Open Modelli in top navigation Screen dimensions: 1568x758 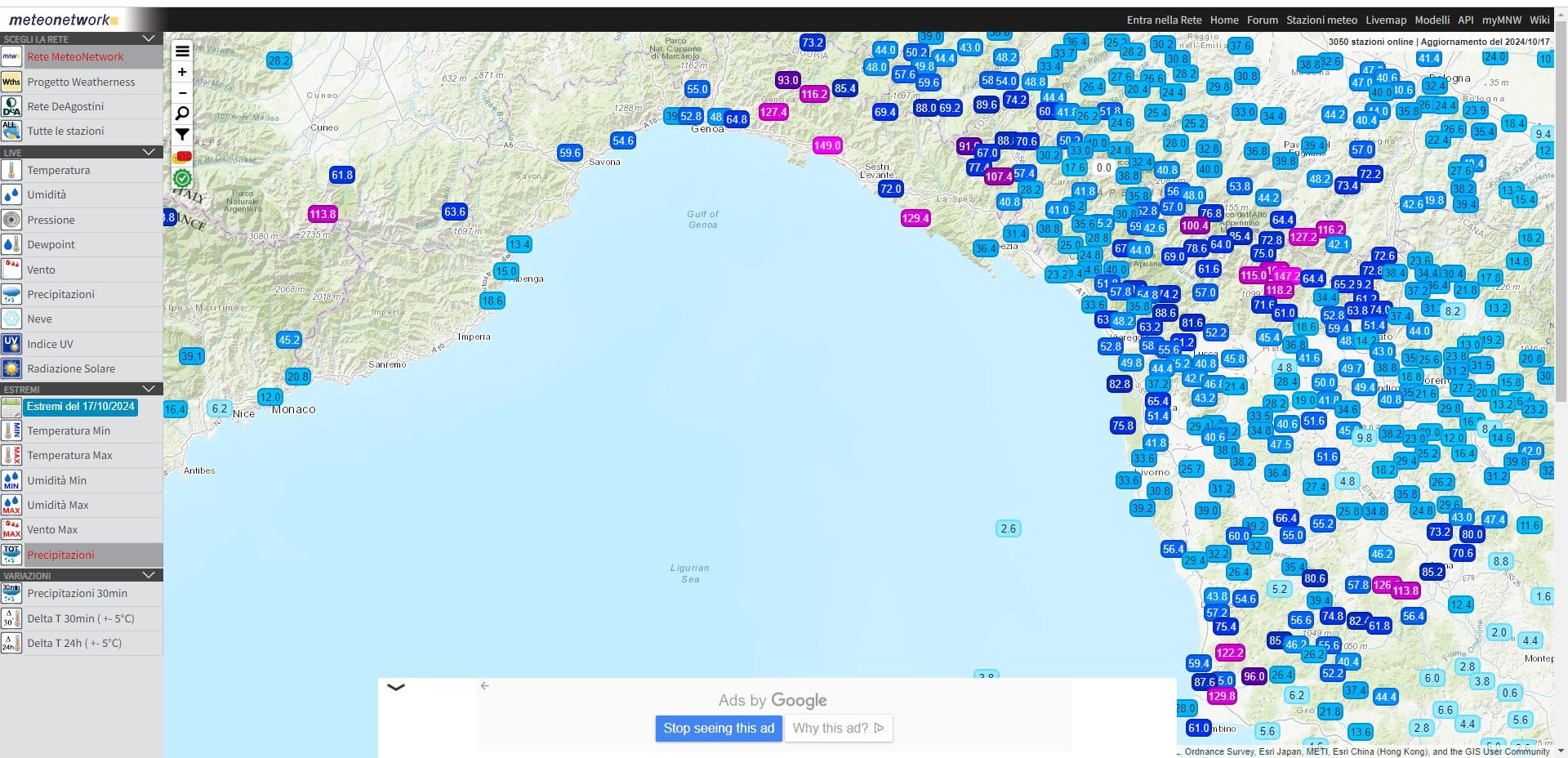(1432, 20)
